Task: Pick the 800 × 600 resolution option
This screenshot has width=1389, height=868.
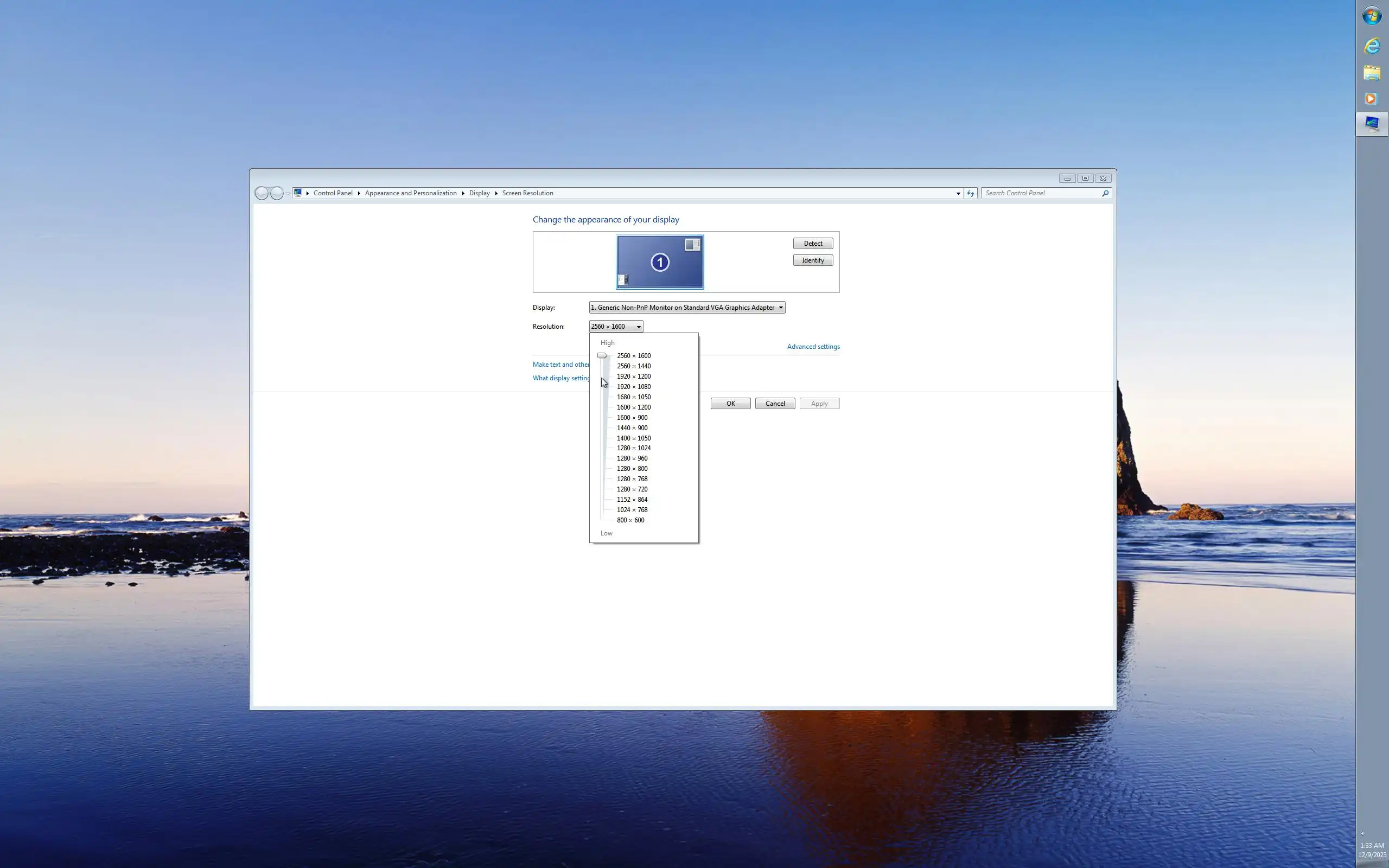Action: 630,521
